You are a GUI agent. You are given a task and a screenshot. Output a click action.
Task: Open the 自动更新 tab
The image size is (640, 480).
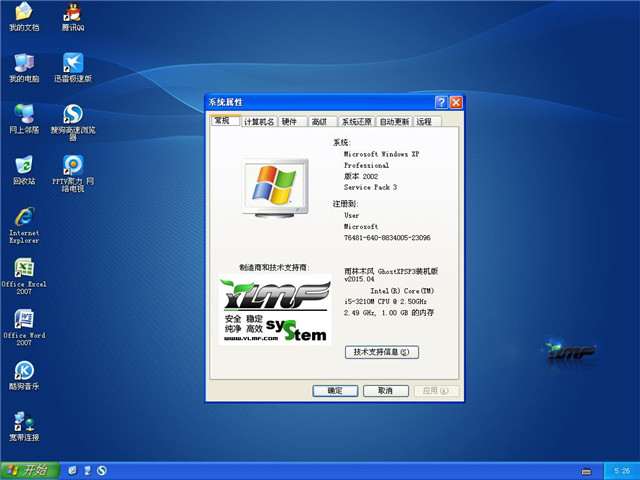(x=394, y=122)
